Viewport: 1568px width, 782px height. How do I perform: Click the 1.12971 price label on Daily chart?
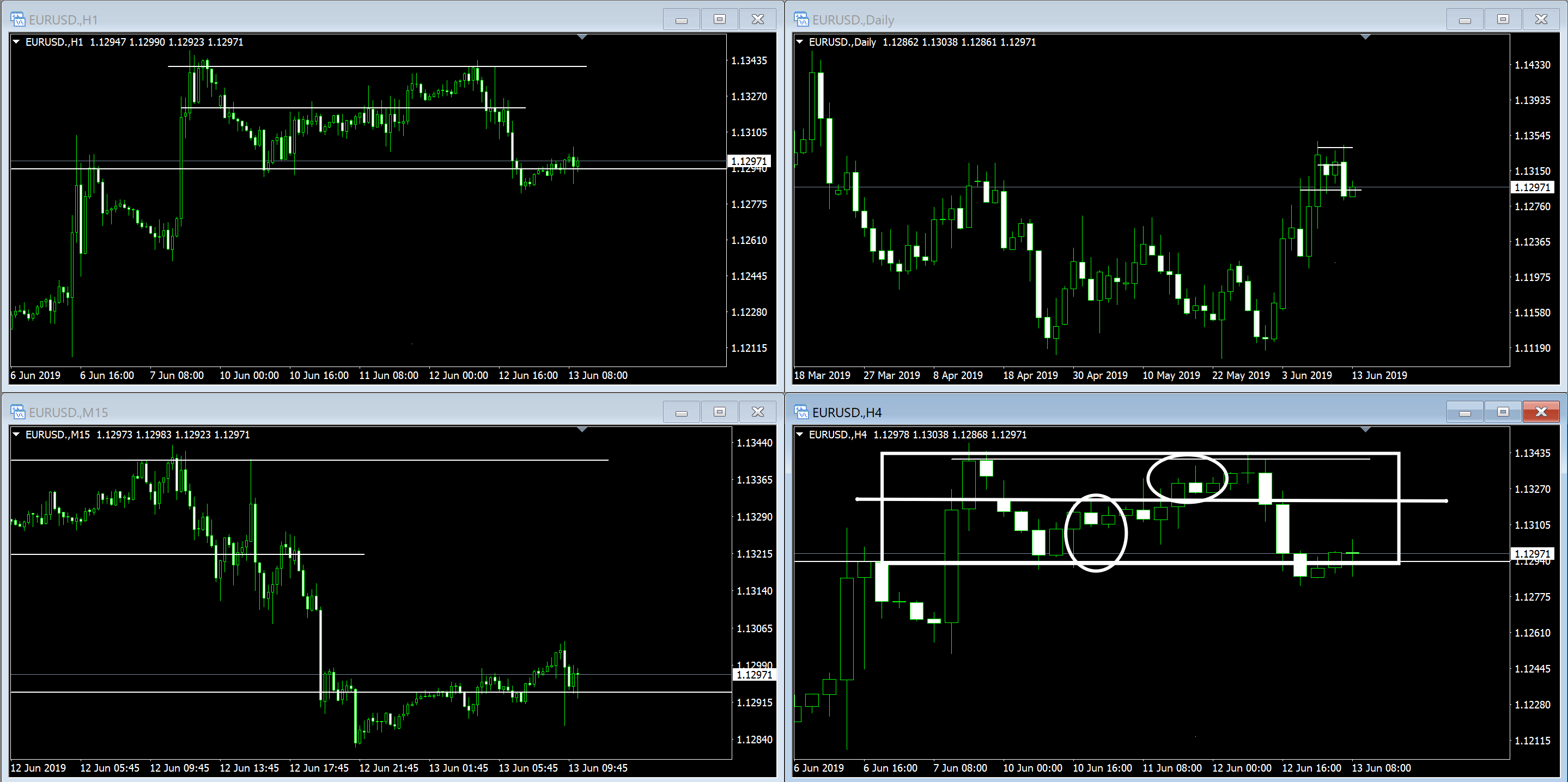1532,187
